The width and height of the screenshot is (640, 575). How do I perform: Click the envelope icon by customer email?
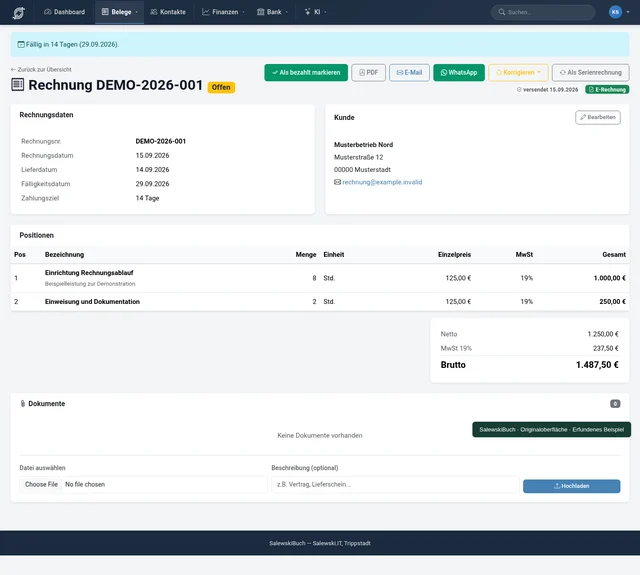338,182
